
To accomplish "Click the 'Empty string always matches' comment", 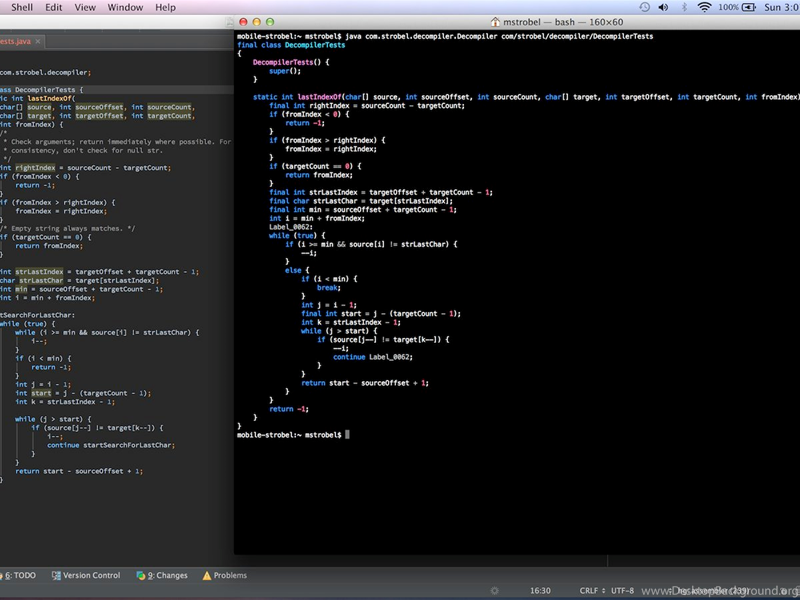I will (67, 229).
